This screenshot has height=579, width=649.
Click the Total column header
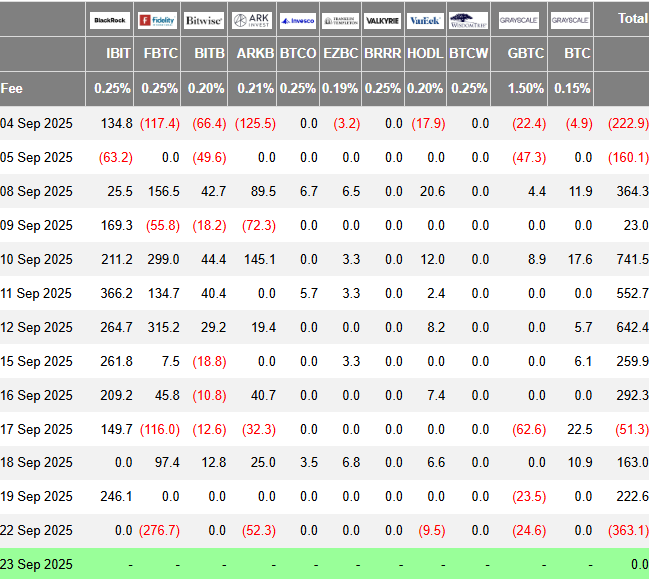point(632,18)
